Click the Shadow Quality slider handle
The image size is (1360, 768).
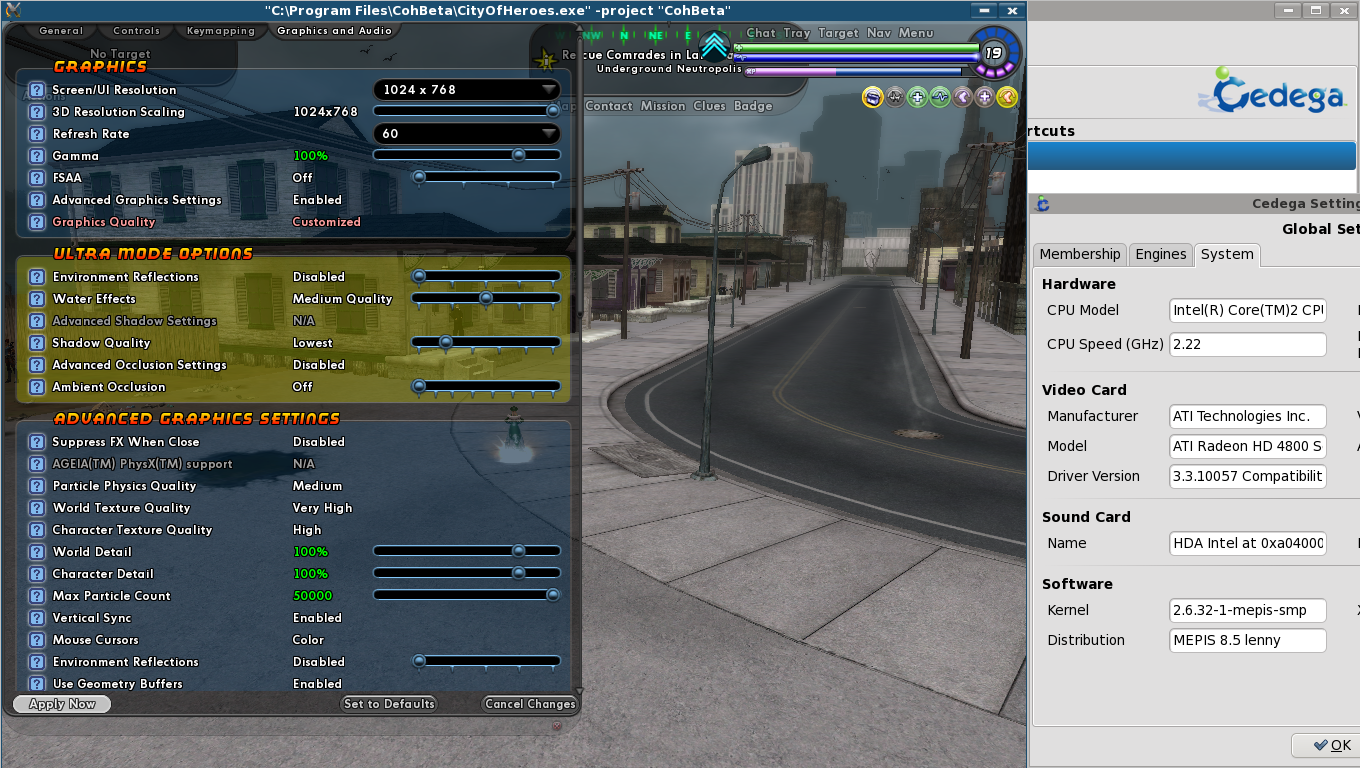(446, 342)
